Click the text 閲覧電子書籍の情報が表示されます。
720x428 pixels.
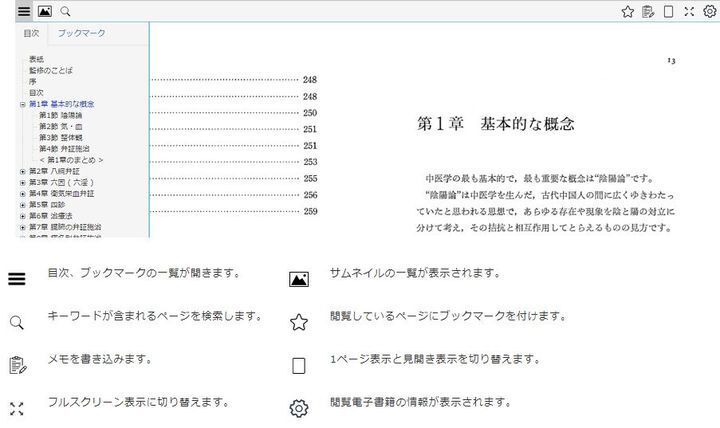421,402
